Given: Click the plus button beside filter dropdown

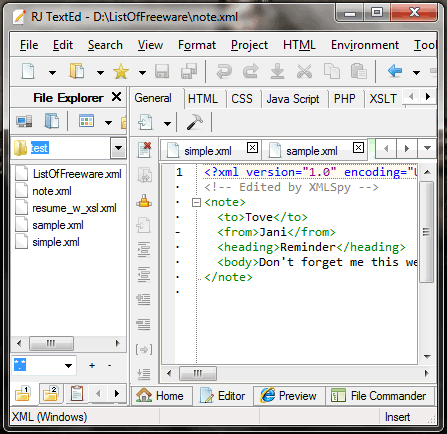Looking at the screenshot, I should pyautogui.click(x=92, y=366).
